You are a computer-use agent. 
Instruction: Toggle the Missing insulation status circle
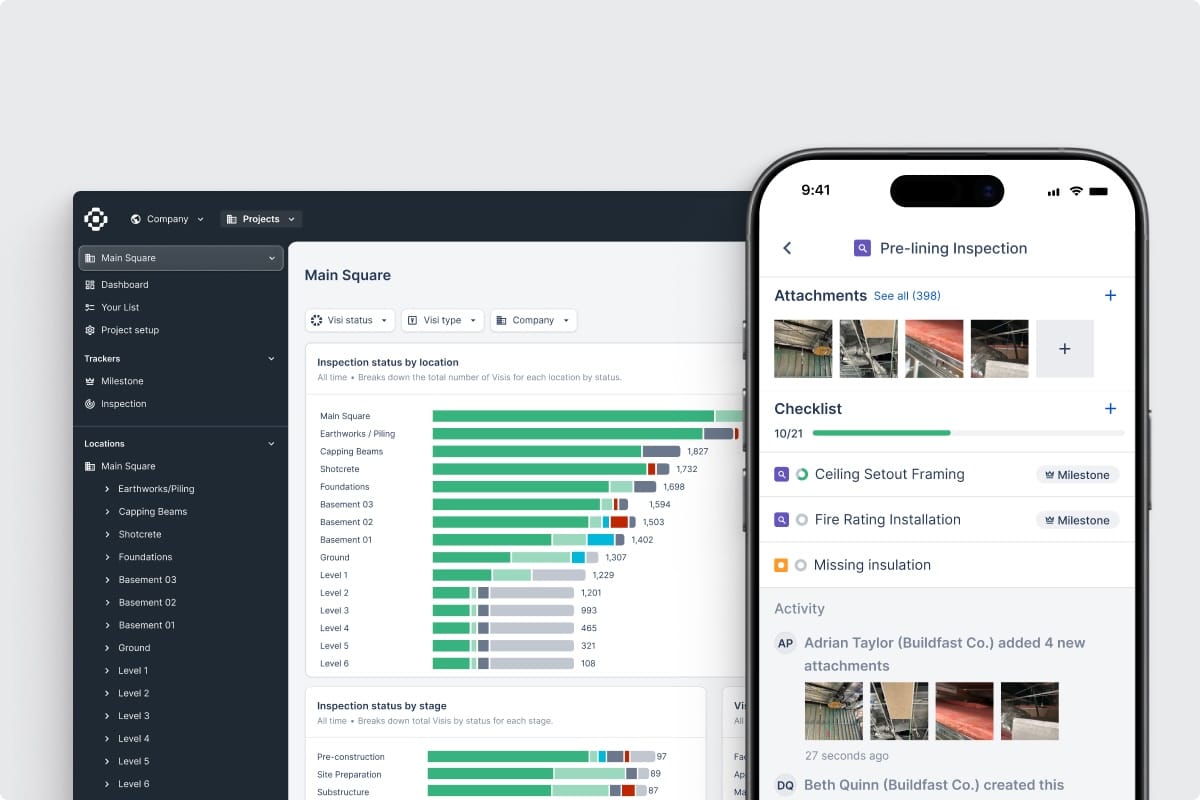(800, 565)
